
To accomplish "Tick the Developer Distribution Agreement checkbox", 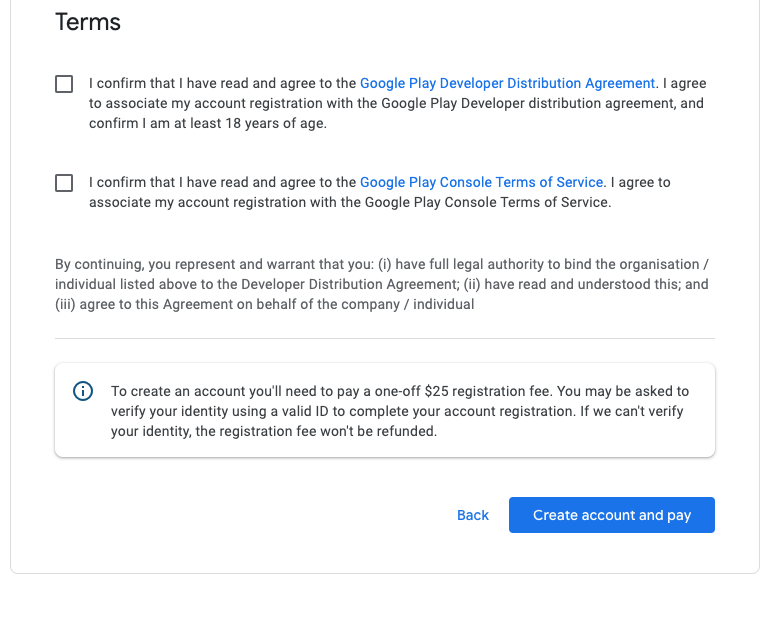I will coord(64,84).
